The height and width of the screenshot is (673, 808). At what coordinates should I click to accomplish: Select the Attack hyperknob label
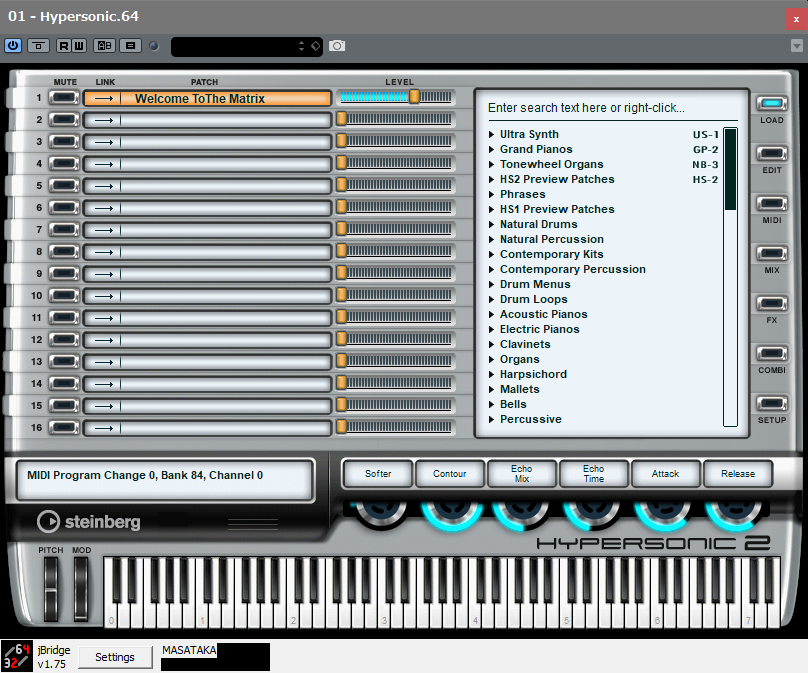(x=665, y=474)
